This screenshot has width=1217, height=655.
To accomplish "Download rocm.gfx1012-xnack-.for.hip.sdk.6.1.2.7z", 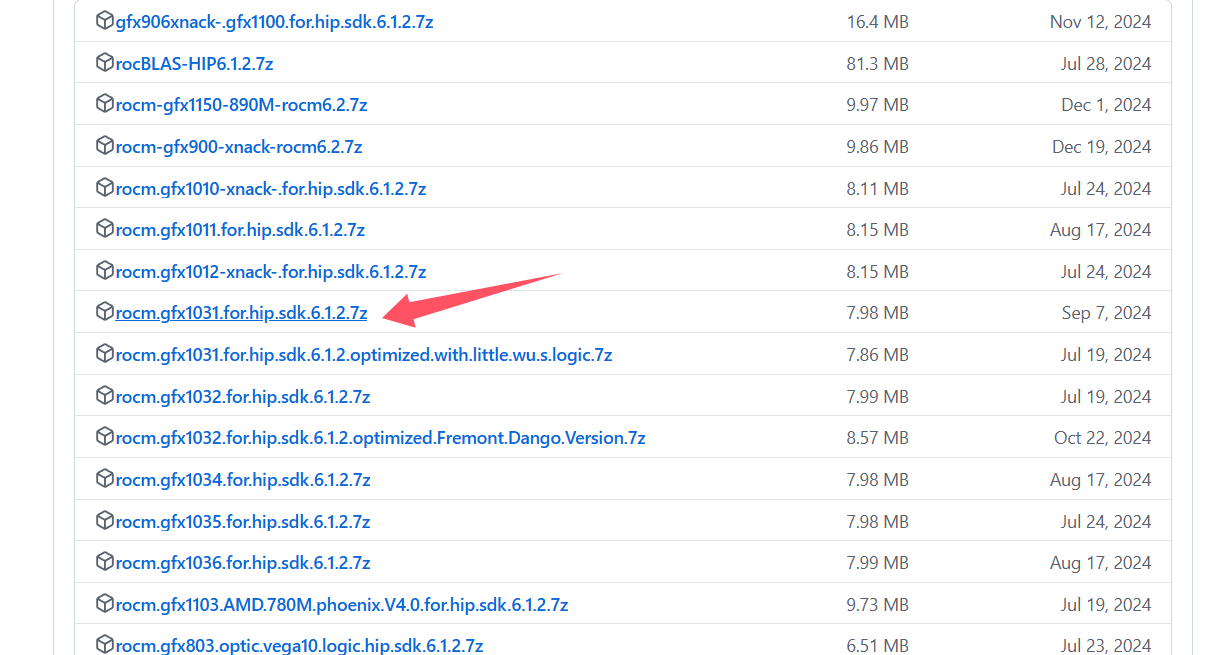I will (271, 272).
